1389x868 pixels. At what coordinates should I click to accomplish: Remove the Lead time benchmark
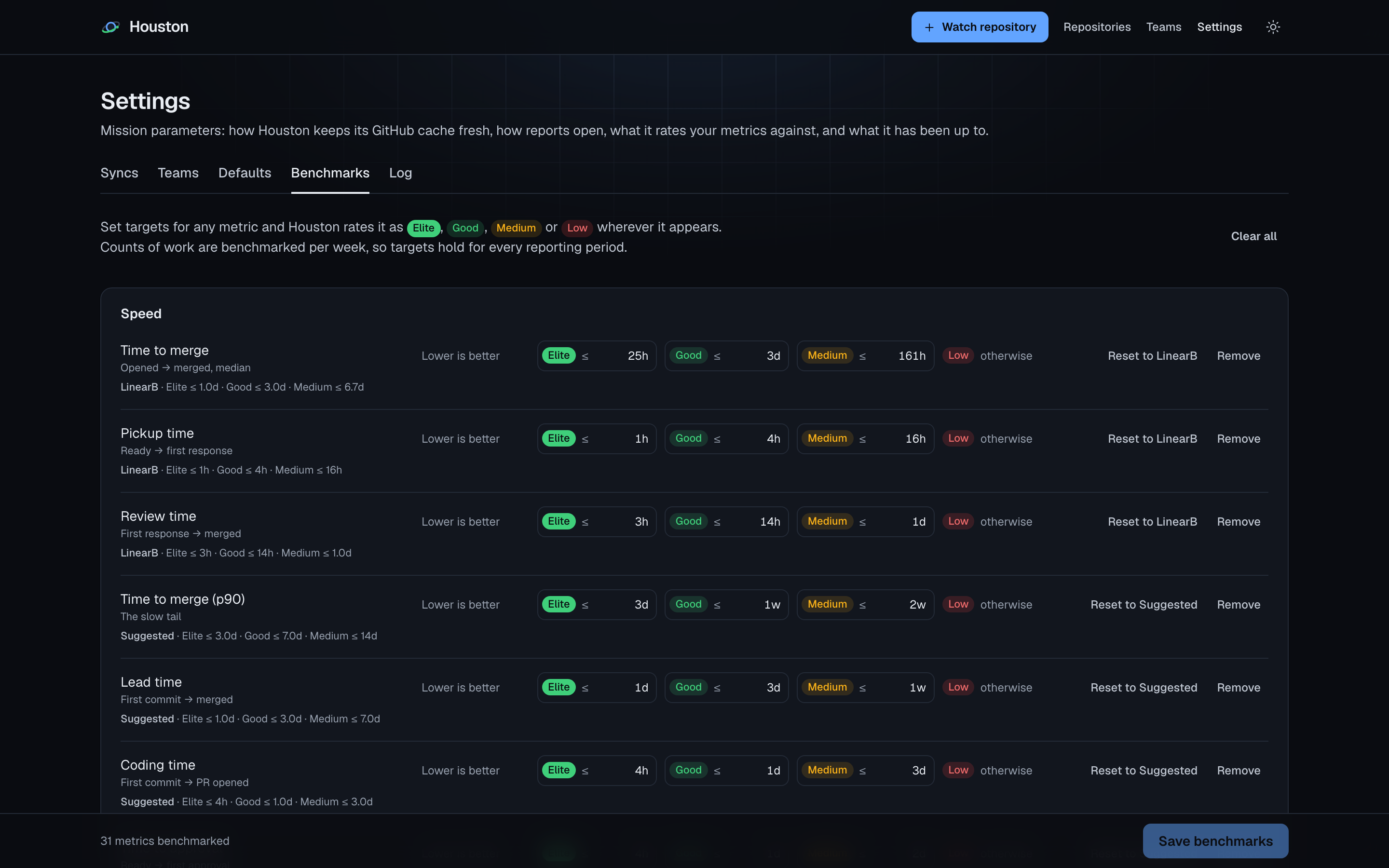[1238, 688]
